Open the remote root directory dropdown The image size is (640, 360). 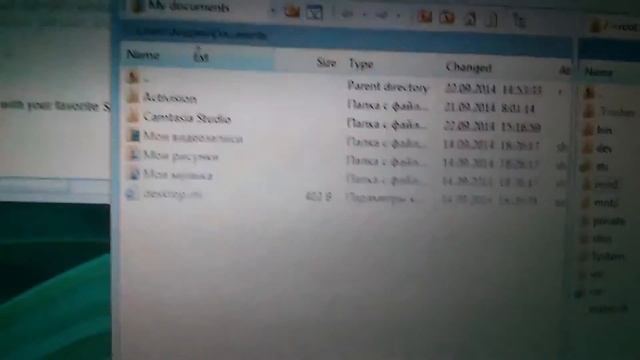(616, 27)
